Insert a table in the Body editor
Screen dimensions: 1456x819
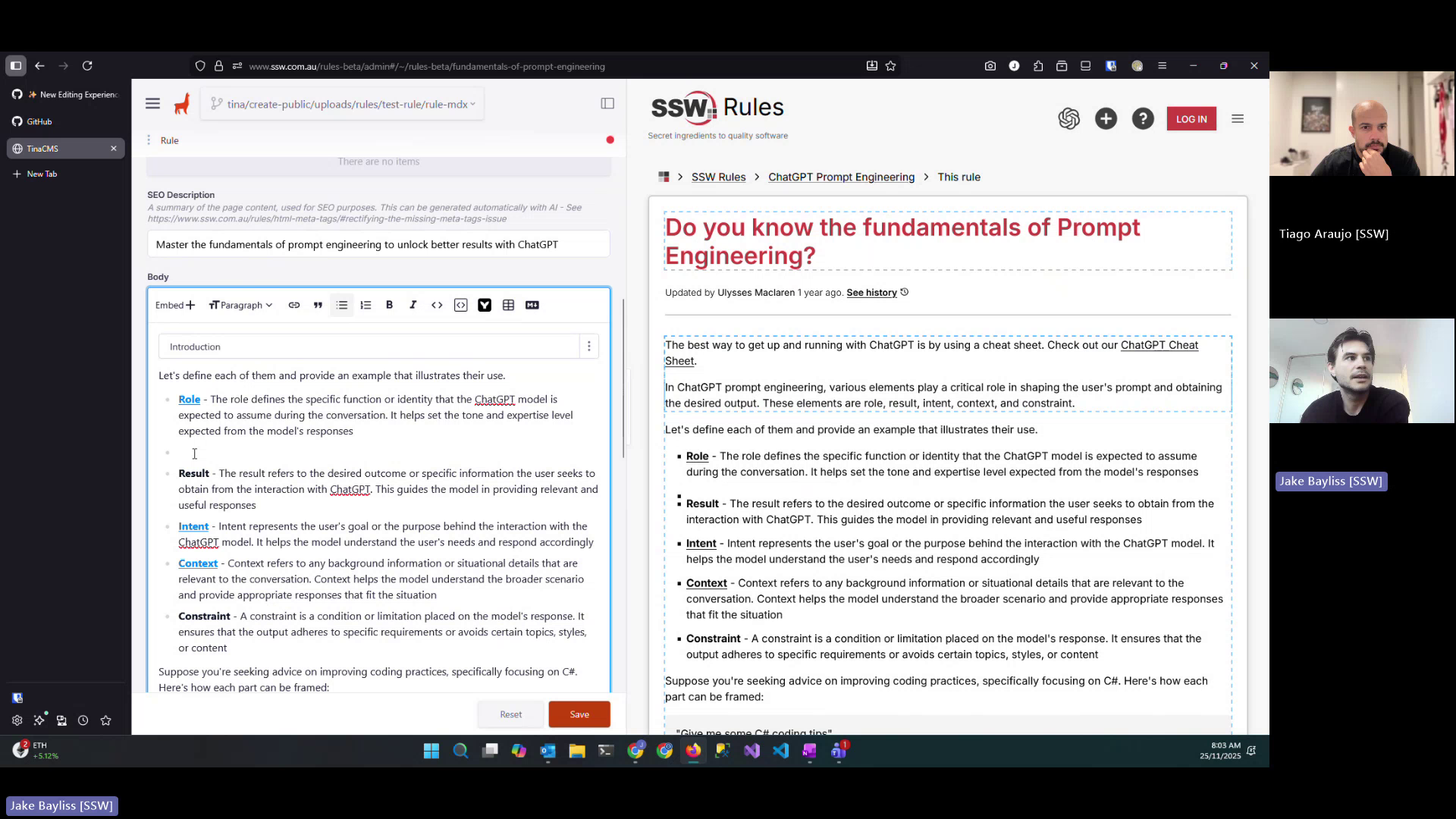click(x=508, y=306)
